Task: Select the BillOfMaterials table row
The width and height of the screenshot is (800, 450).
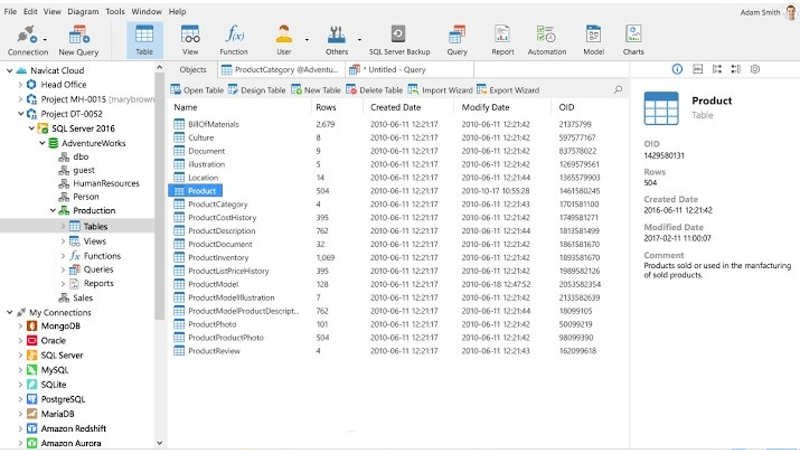Action: [396, 124]
